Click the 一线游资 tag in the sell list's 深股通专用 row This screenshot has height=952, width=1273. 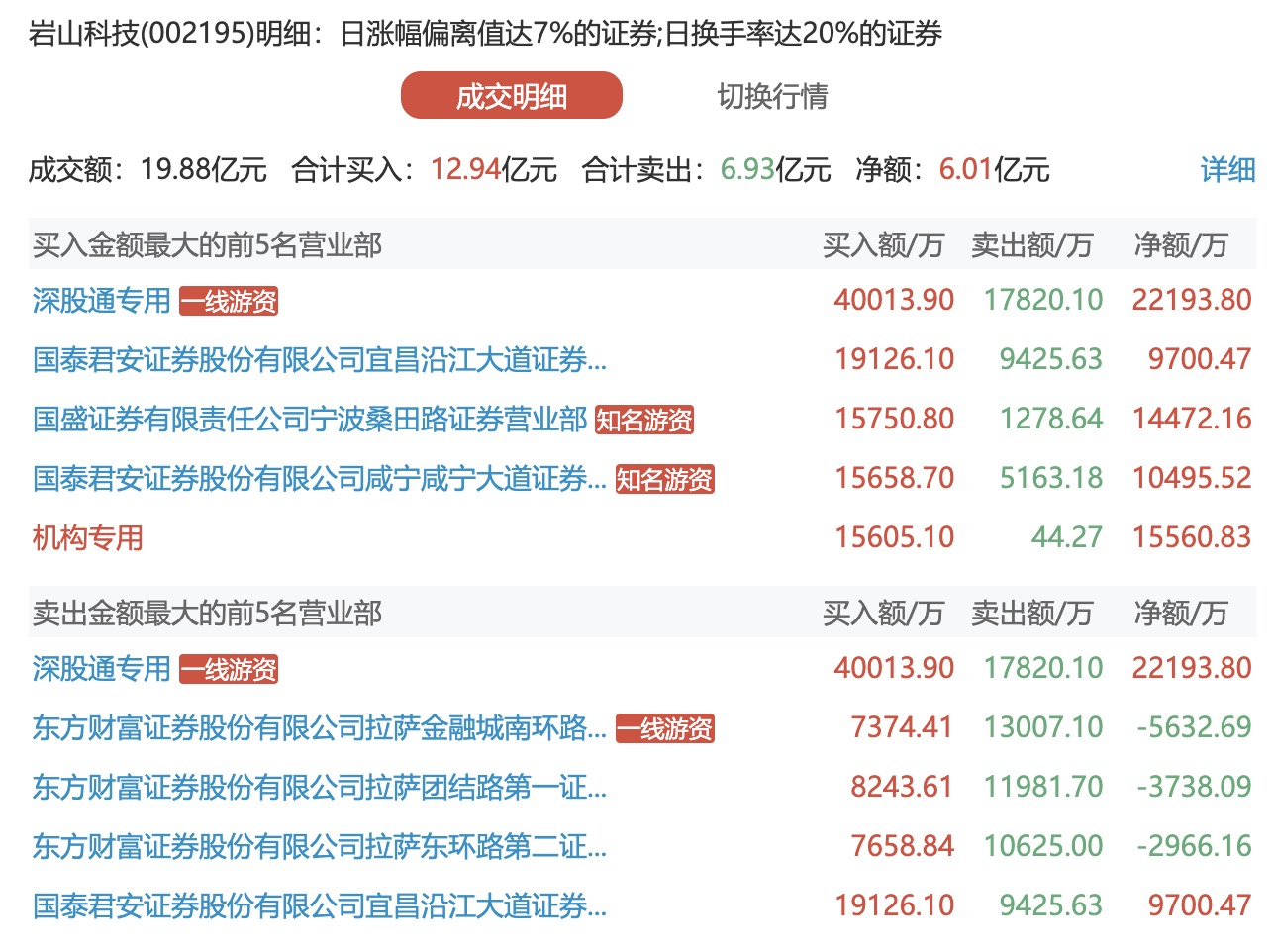point(229,669)
